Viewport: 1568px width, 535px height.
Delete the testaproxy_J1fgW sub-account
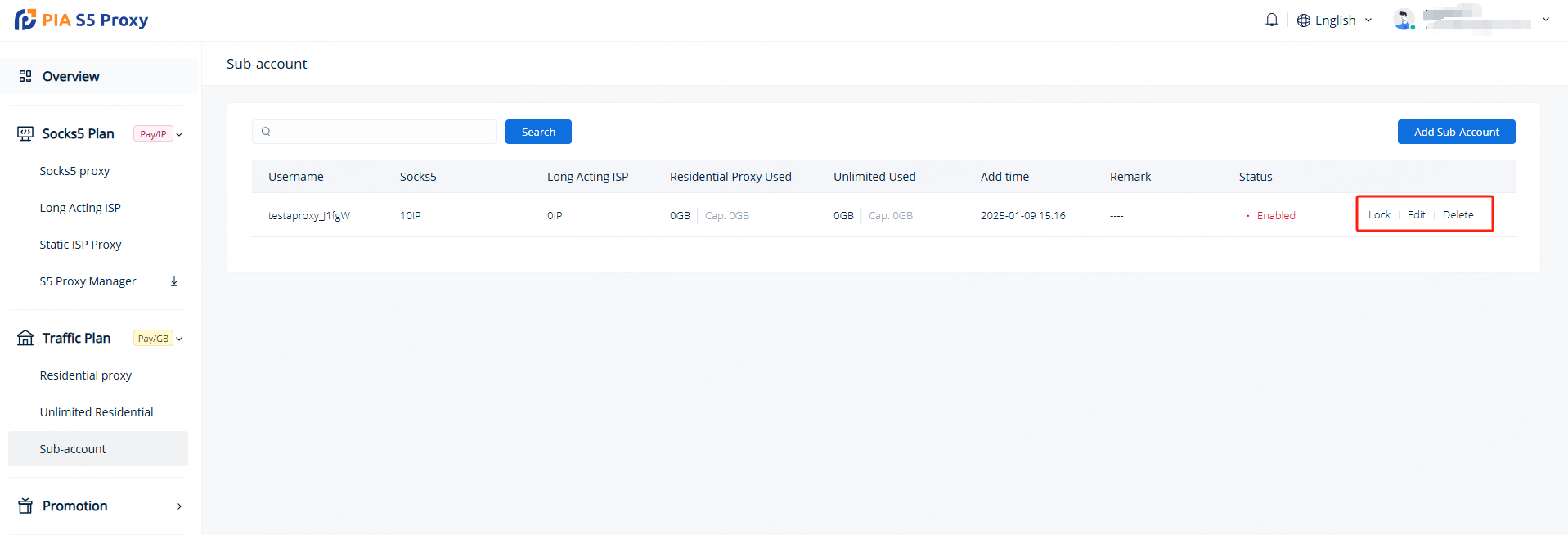pos(1458,215)
